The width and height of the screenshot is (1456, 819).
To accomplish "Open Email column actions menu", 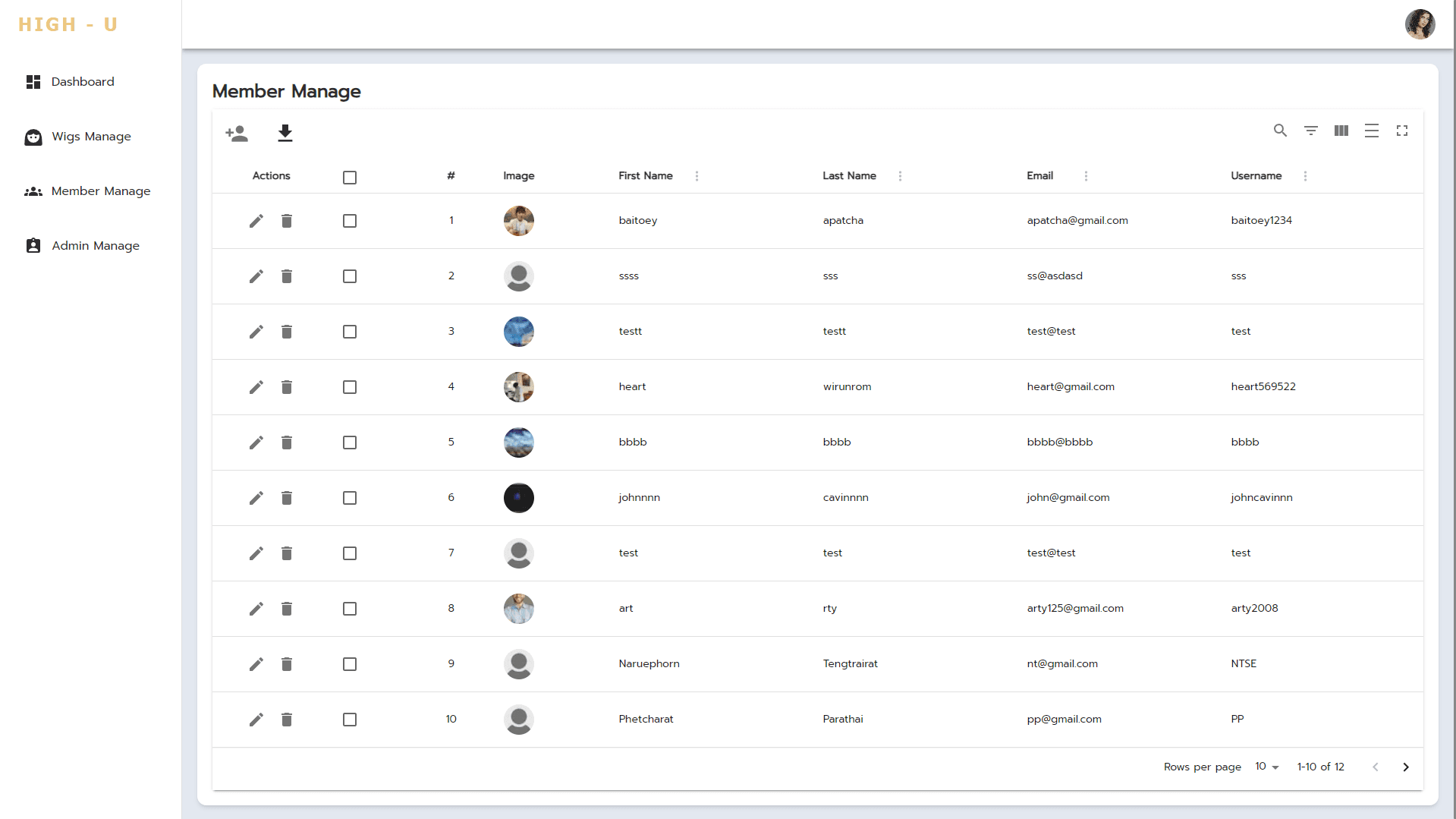I will coord(1086,176).
